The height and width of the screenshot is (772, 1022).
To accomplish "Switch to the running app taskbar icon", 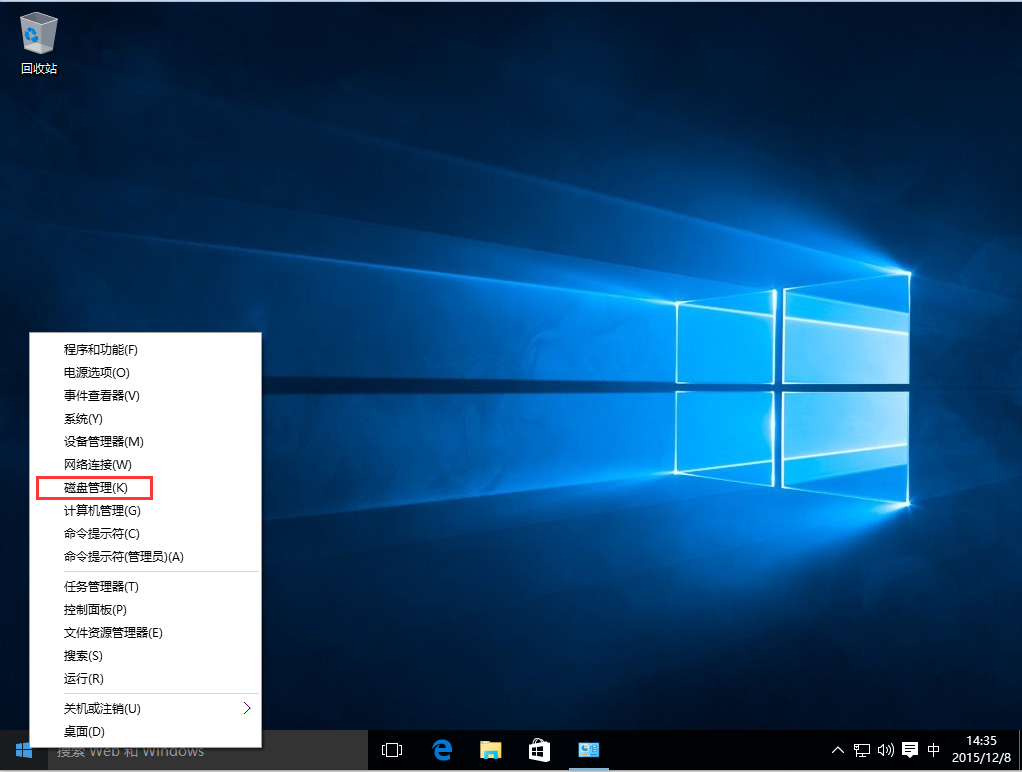I will [588, 750].
